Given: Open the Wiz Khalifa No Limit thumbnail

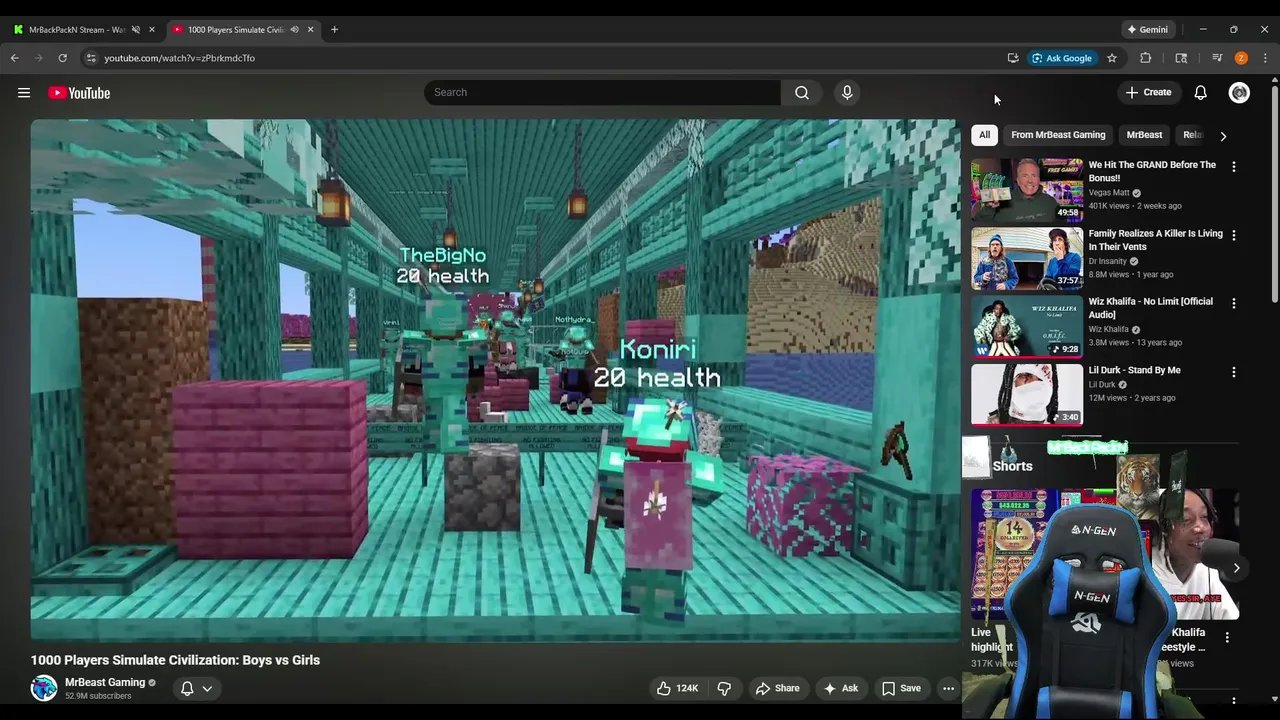Looking at the screenshot, I should (x=1027, y=326).
